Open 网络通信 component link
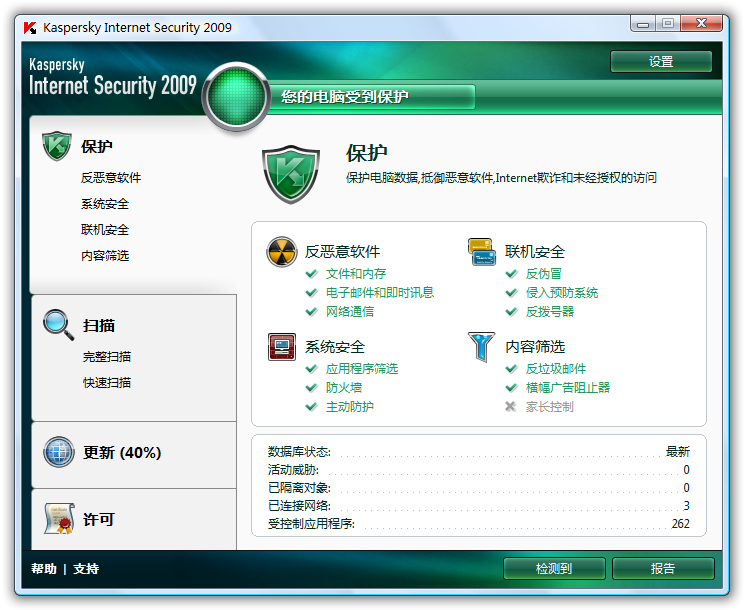 (350, 312)
